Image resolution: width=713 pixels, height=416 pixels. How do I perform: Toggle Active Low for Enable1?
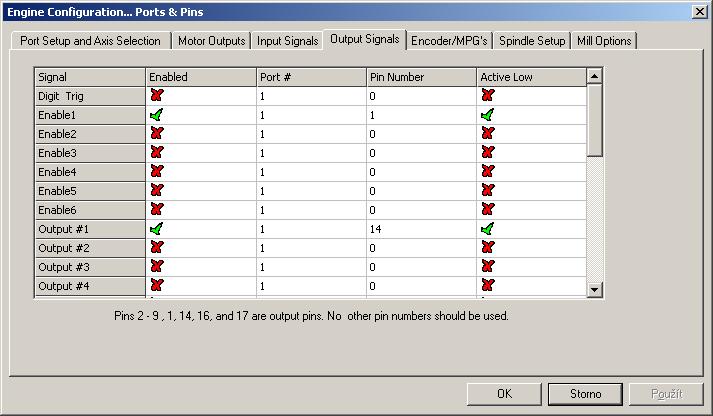487,115
